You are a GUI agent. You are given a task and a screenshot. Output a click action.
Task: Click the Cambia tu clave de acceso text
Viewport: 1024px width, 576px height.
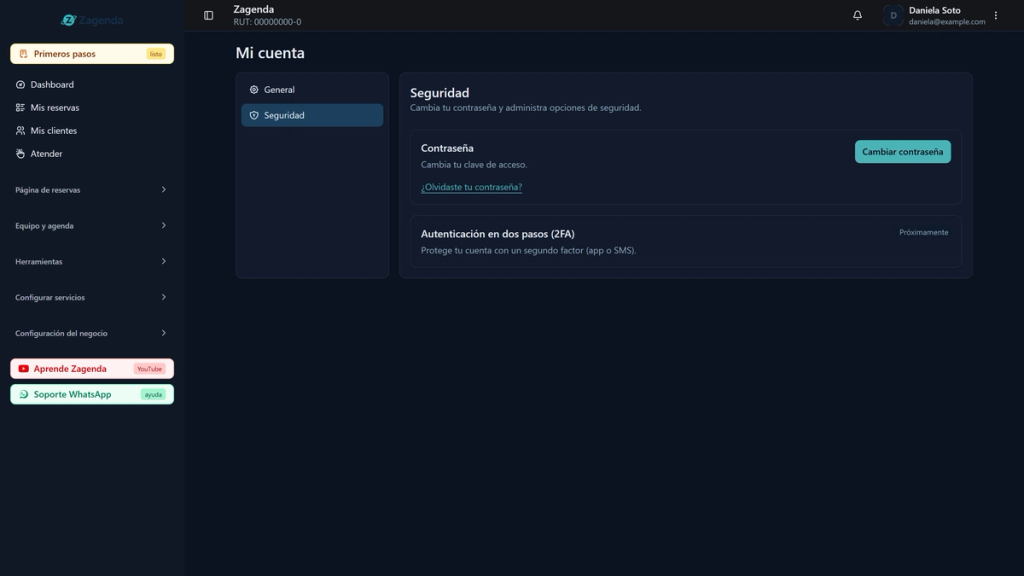pyautogui.click(x=473, y=165)
